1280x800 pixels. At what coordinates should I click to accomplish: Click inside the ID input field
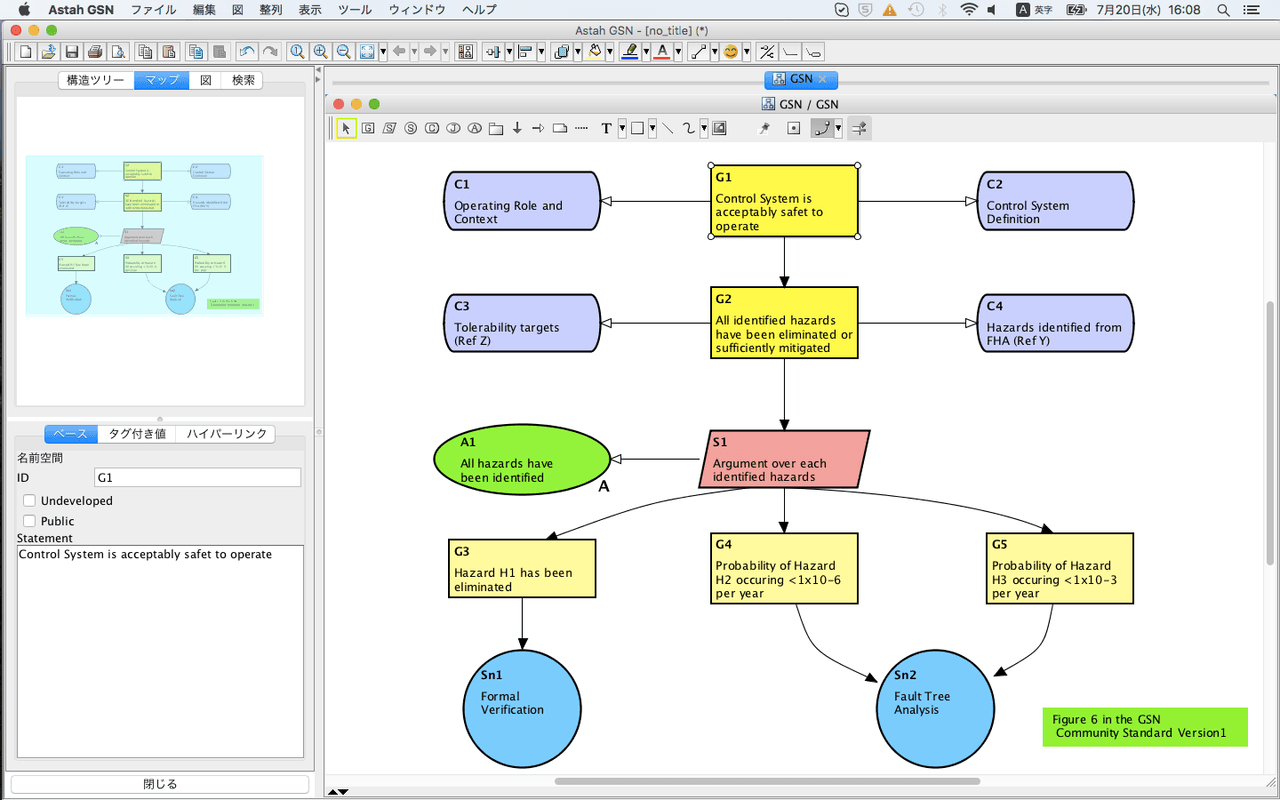tap(197, 478)
